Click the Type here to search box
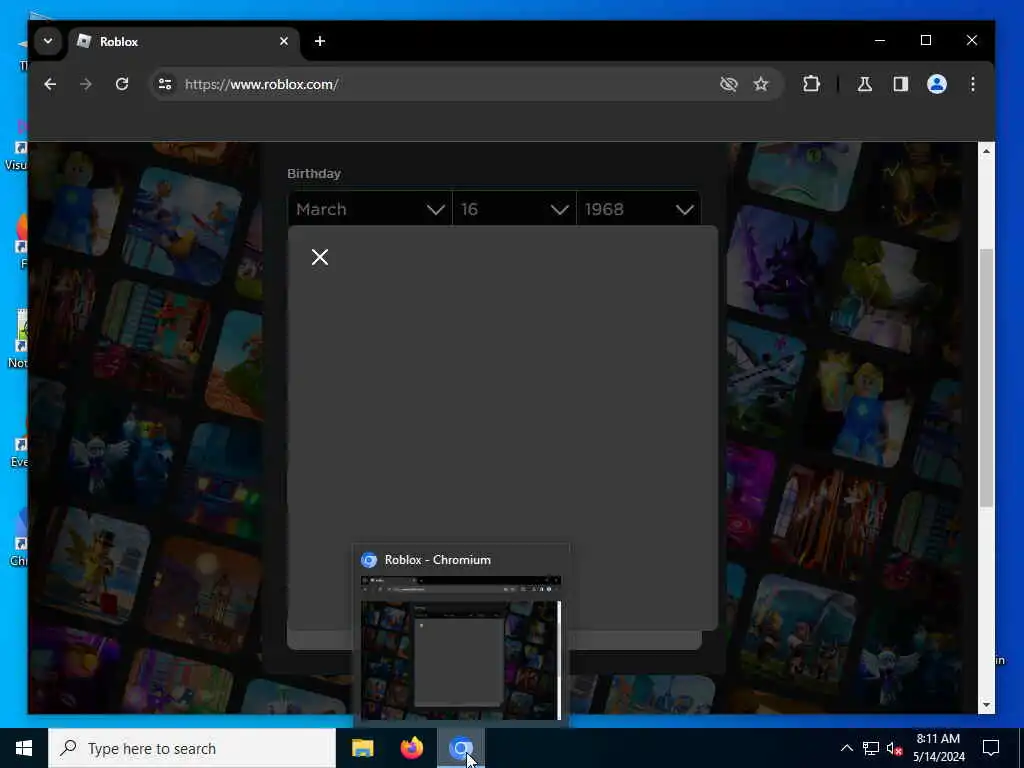The height and width of the screenshot is (768, 1024). tap(192, 748)
